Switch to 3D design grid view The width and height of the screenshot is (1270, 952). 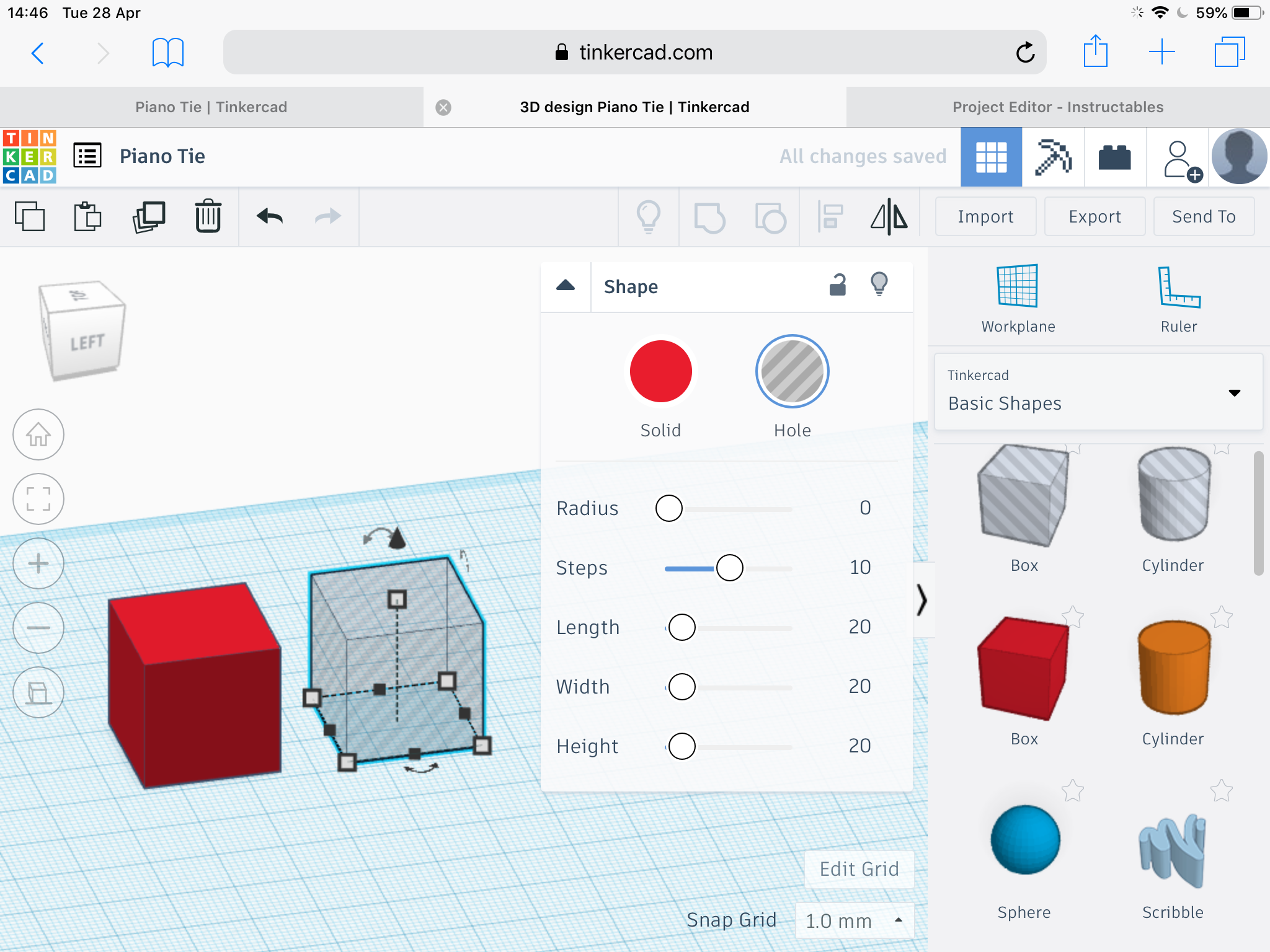pyautogui.click(x=991, y=157)
